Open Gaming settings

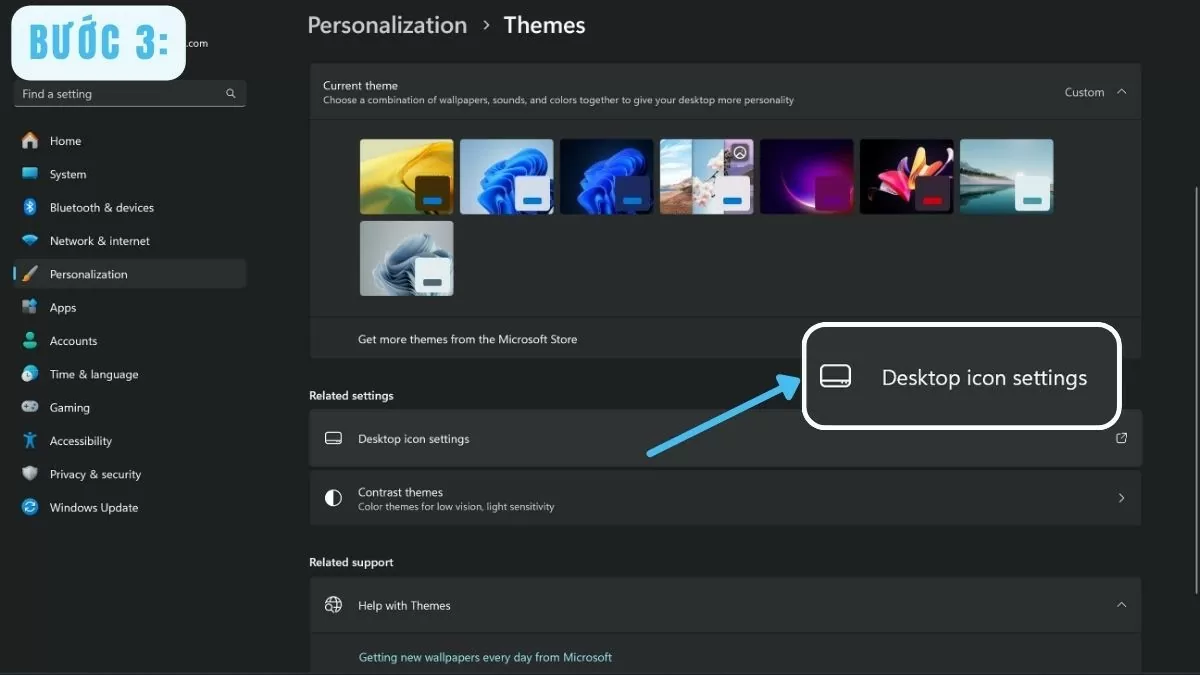click(x=66, y=407)
